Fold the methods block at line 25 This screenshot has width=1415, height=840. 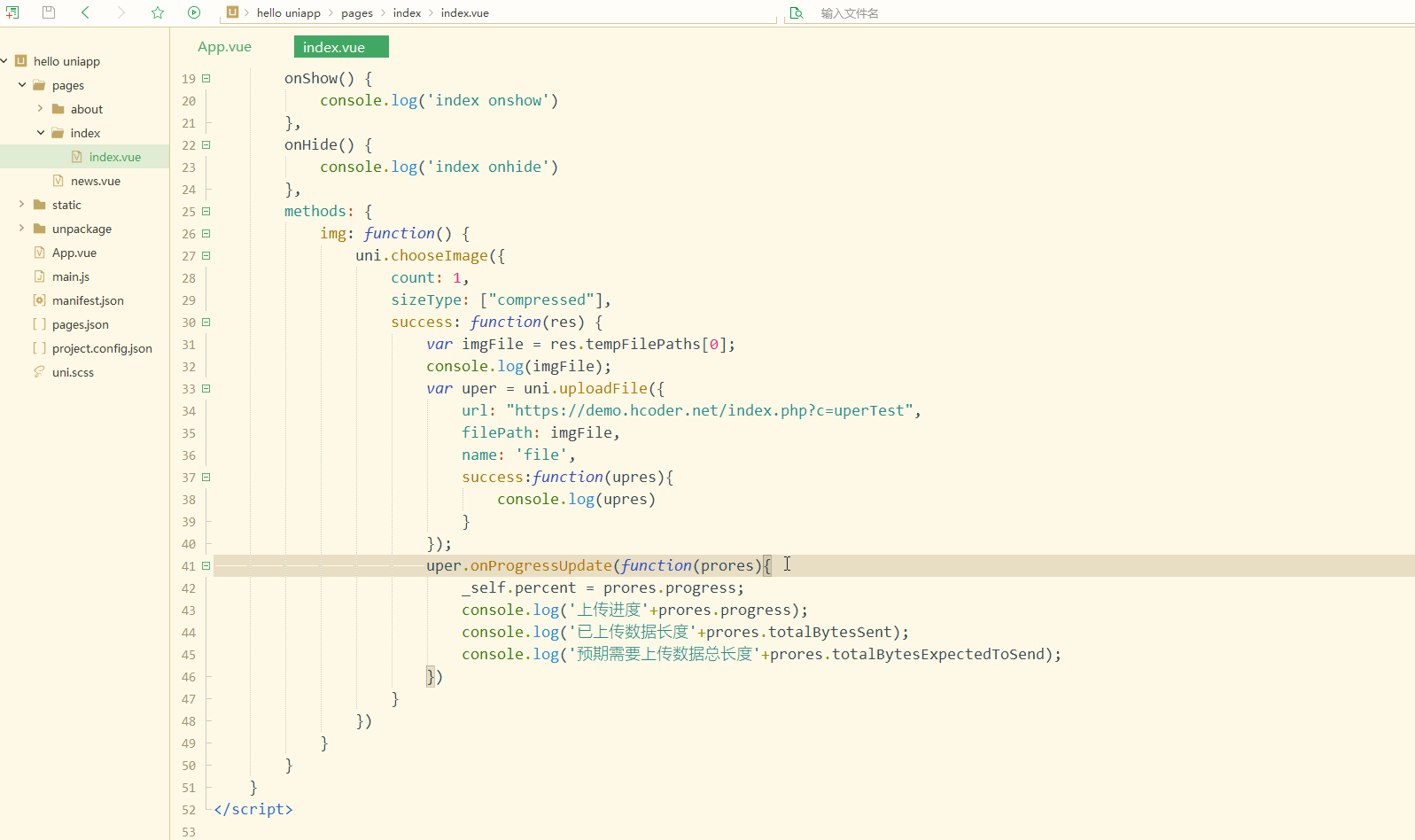point(206,211)
